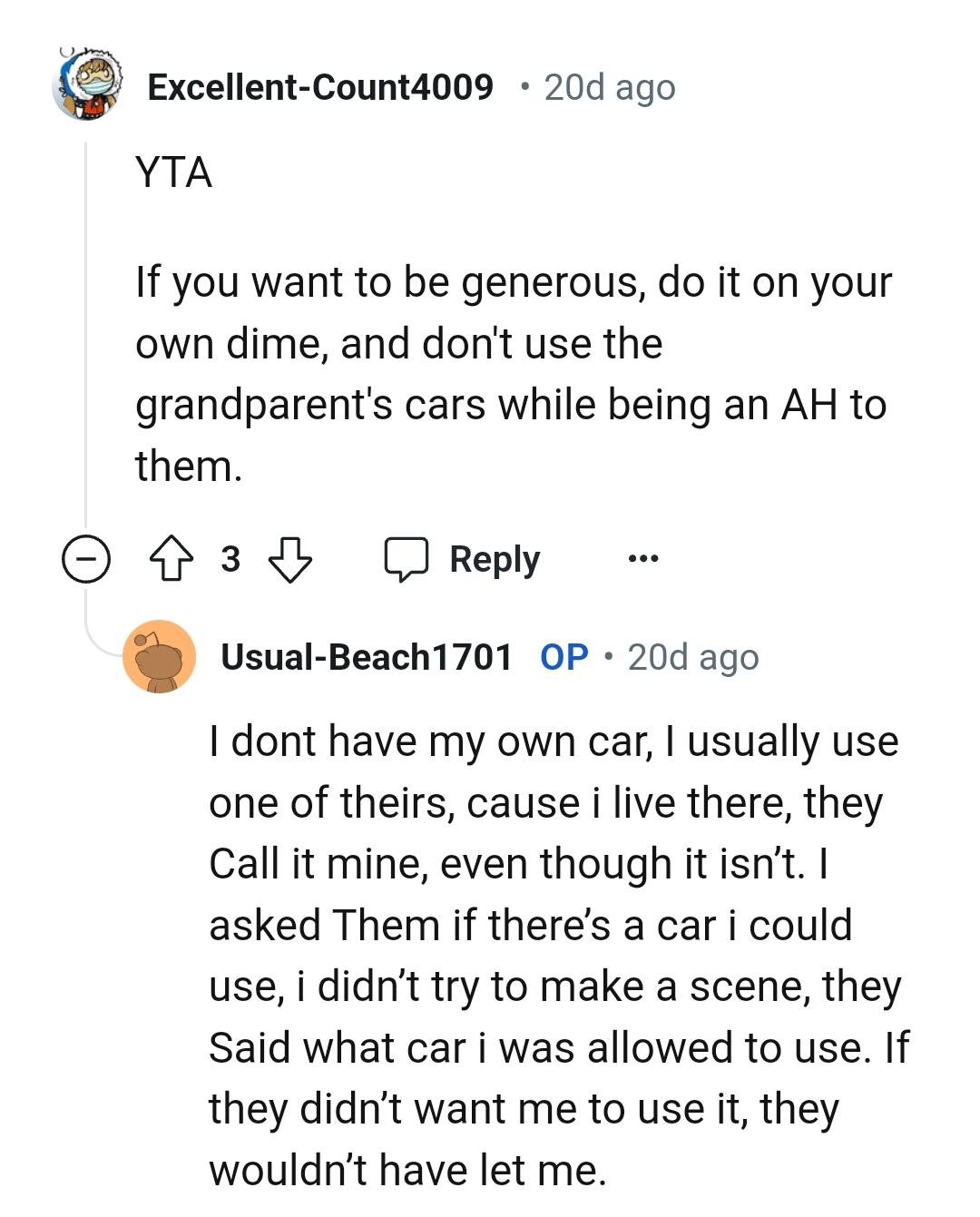Open the three-dot more options menu

(x=643, y=559)
